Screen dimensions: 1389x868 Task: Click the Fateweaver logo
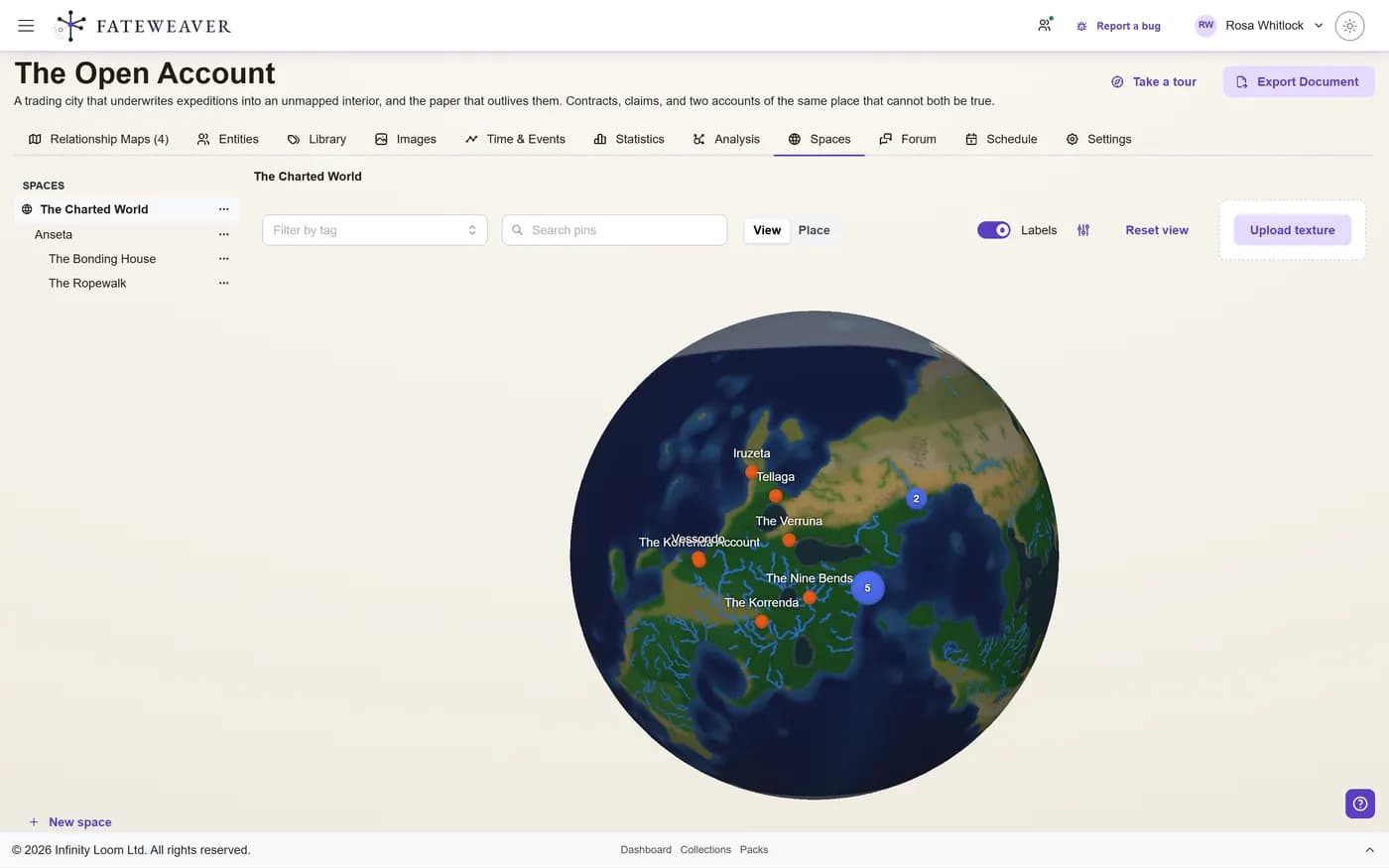(144, 26)
